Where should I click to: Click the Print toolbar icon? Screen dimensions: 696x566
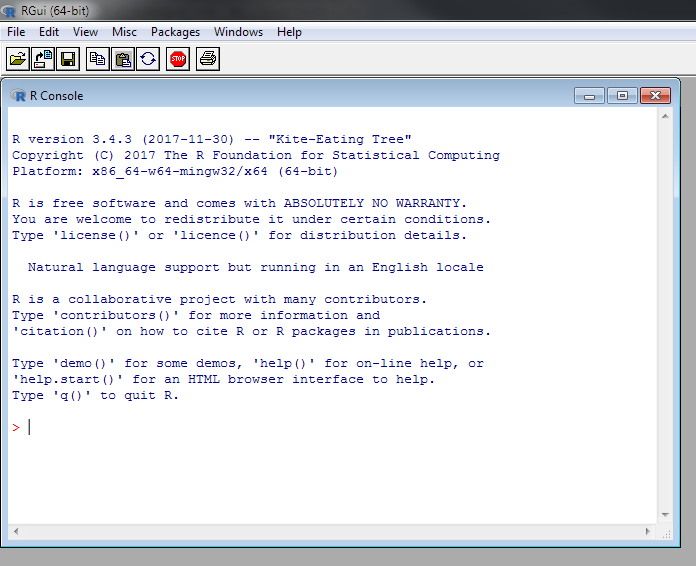click(x=208, y=59)
